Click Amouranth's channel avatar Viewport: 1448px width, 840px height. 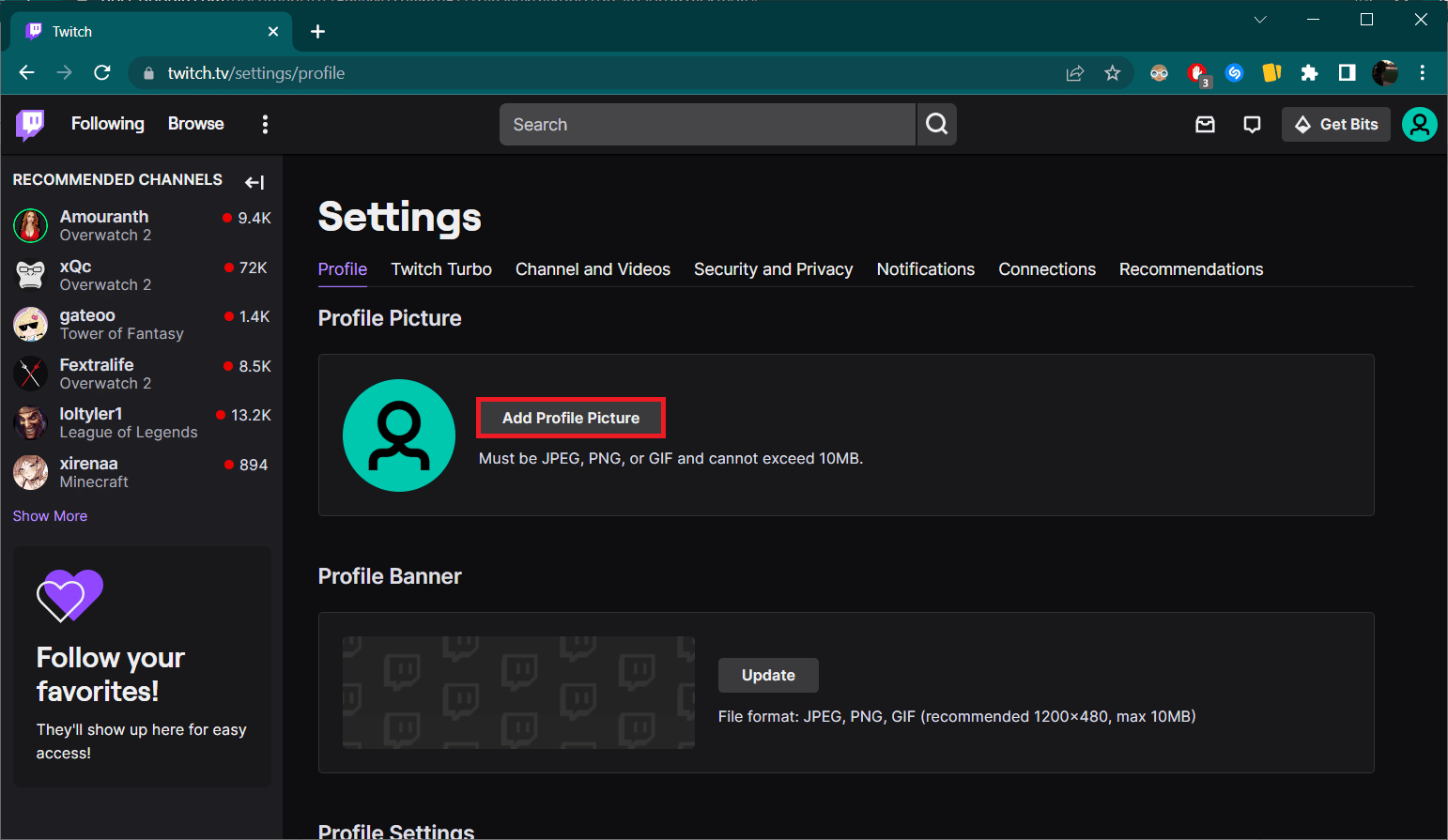tap(30, 225)
